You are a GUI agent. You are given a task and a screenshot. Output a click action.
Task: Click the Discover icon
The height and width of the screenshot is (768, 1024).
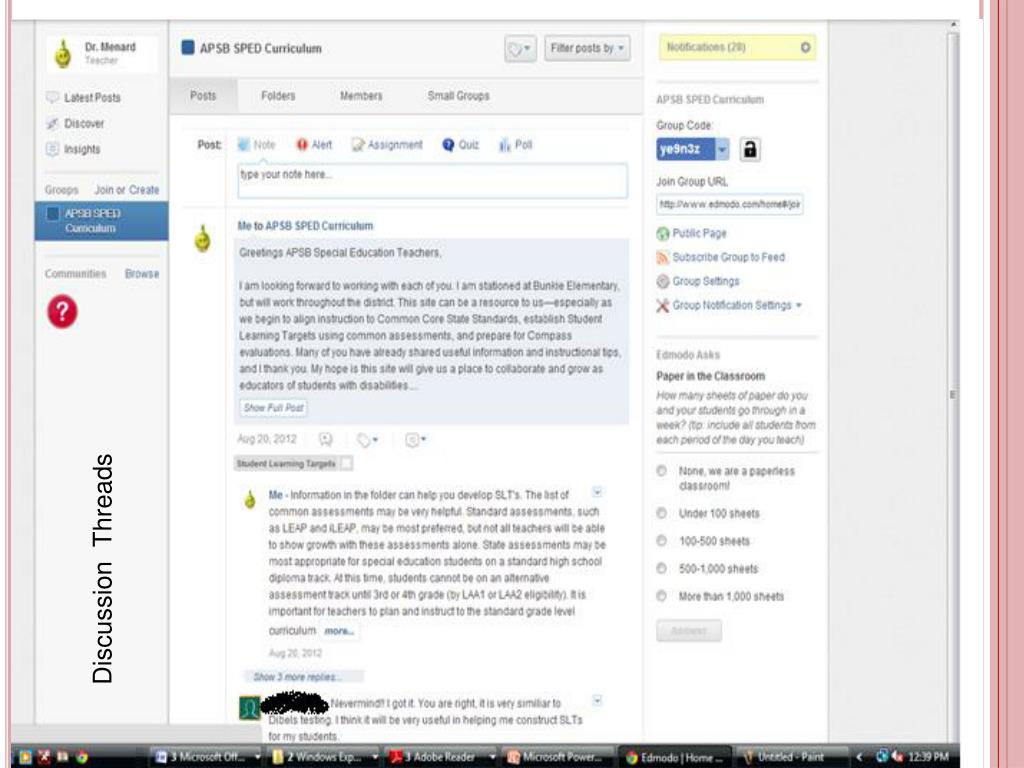tap(52, 123)
